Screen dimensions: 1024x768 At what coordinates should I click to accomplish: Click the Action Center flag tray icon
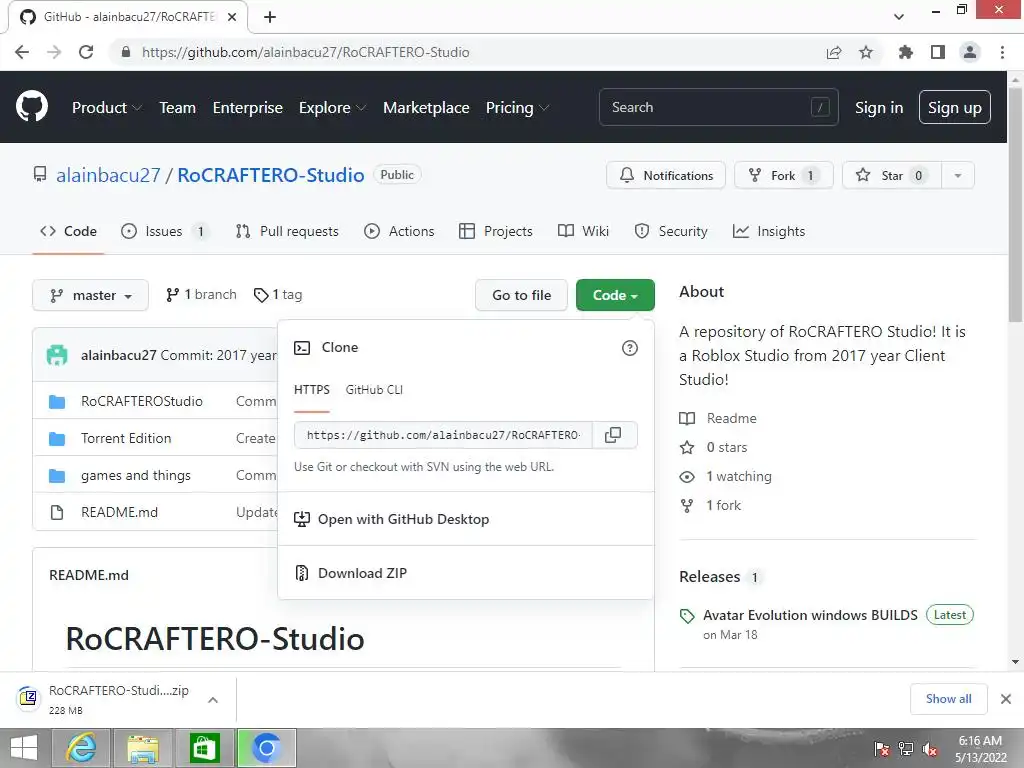882,749
